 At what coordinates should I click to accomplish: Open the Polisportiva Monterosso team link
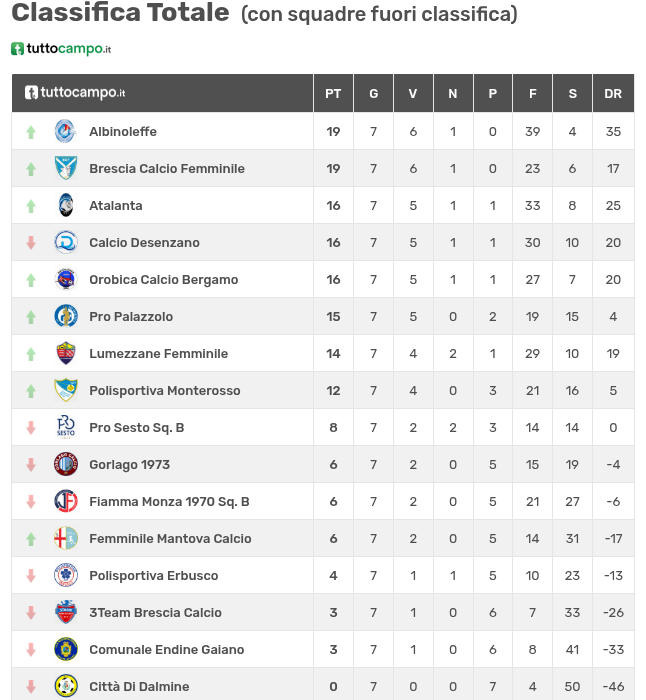[164, 390]
